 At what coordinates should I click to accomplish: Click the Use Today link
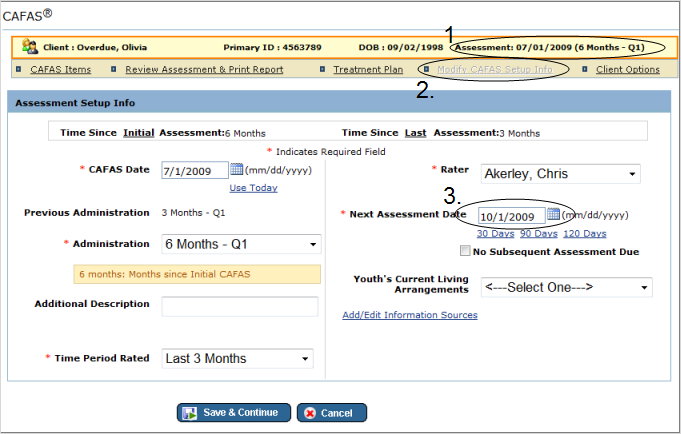point(253,188)
